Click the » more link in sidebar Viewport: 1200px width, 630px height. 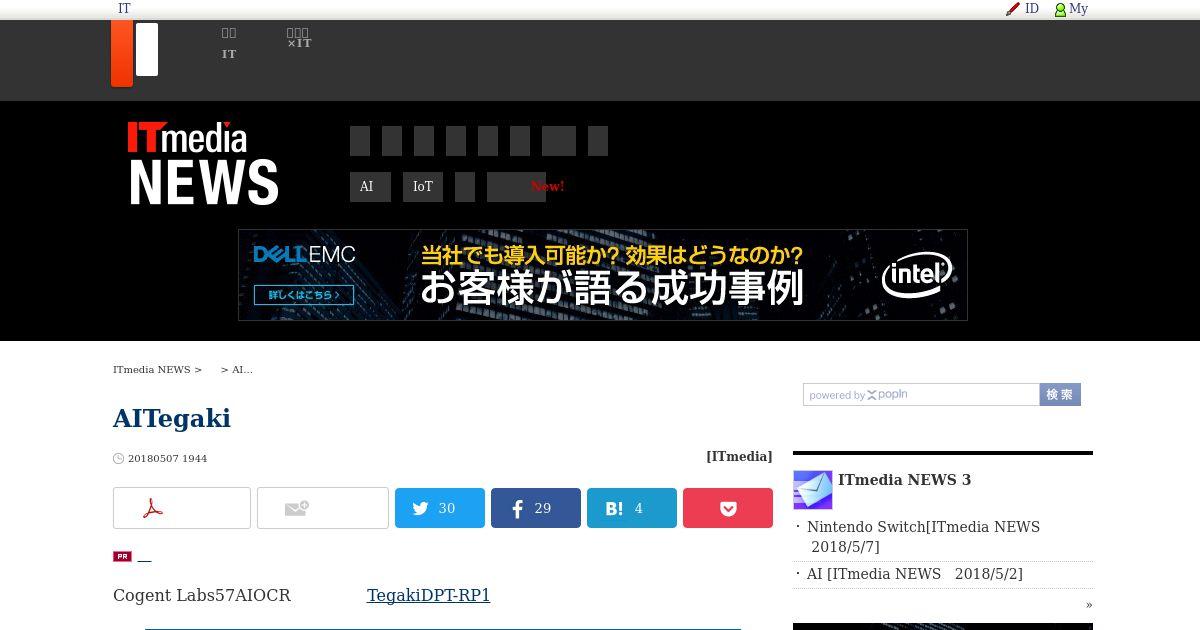[x=1089, y=605]
